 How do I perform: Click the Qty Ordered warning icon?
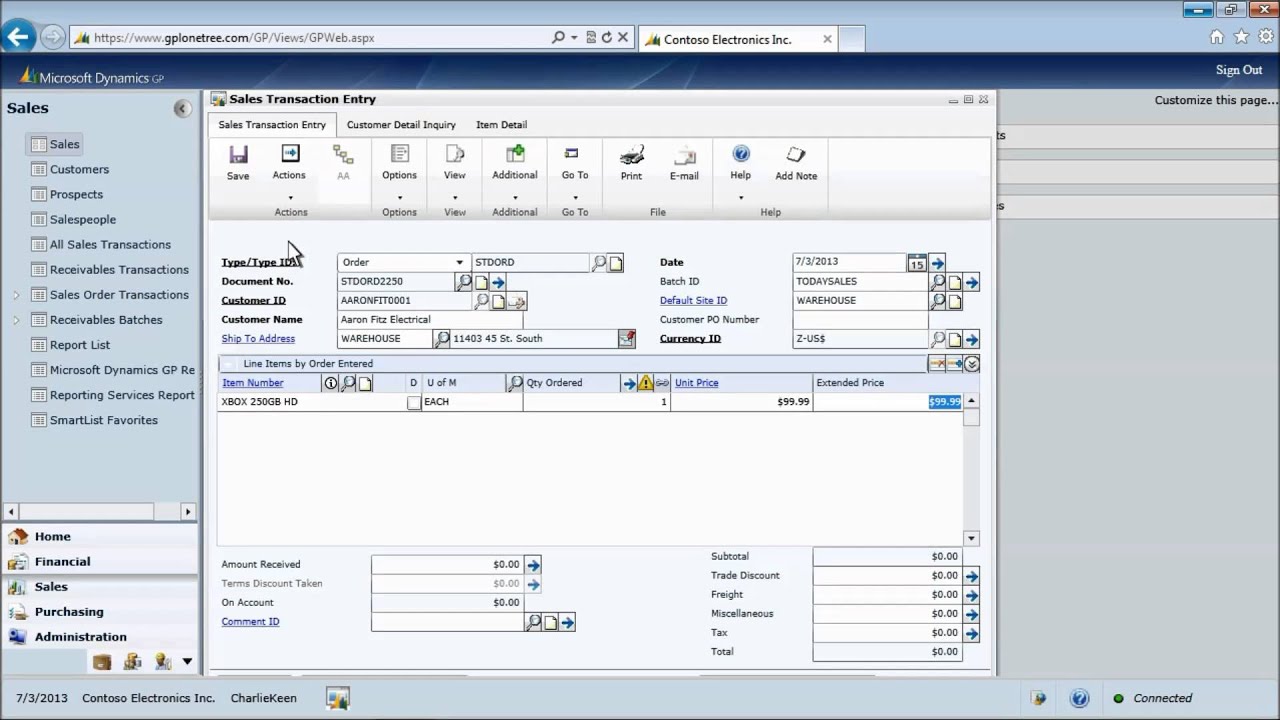click(x=646, y=383)
